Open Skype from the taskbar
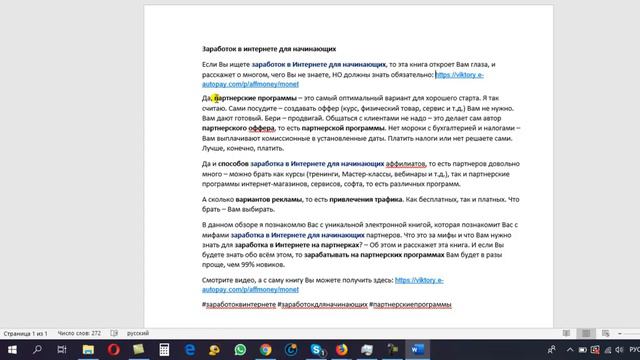The width and height of the screenshot is (640, 360). pyautogui.click(x=317, y=350)
